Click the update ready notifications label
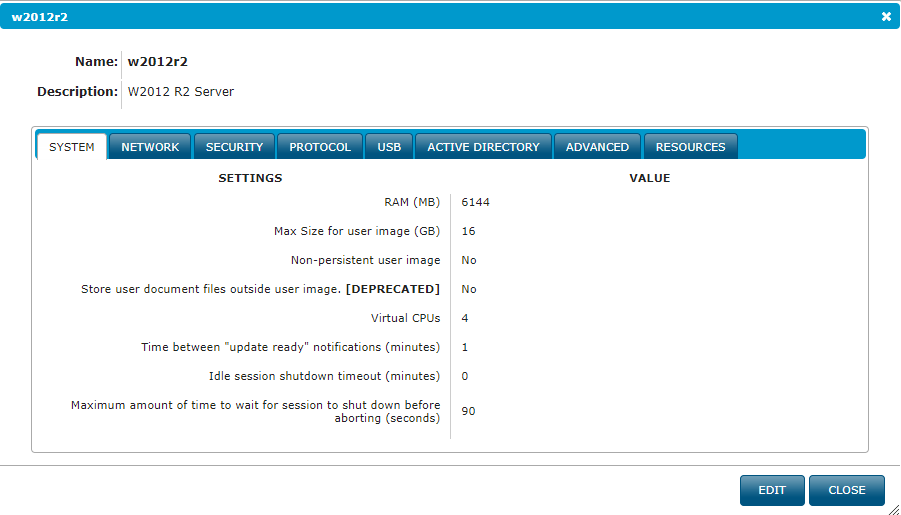This screenshot has width=901, height=515. click(x=291, y=347)
